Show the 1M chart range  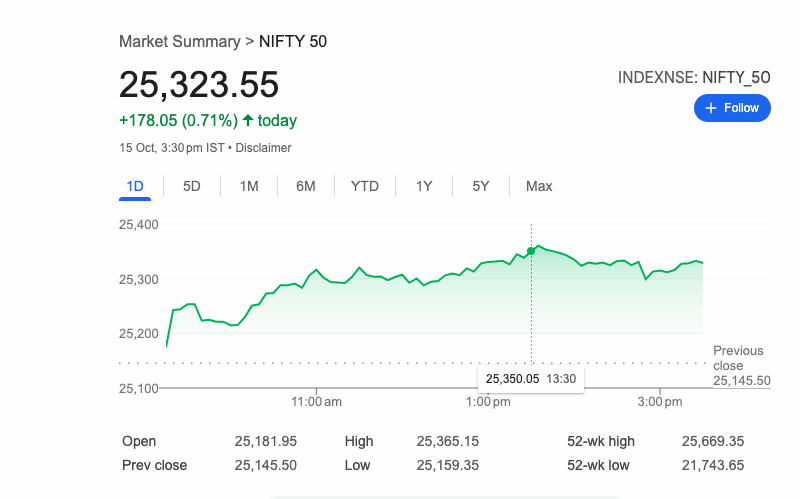pos(249,186)
